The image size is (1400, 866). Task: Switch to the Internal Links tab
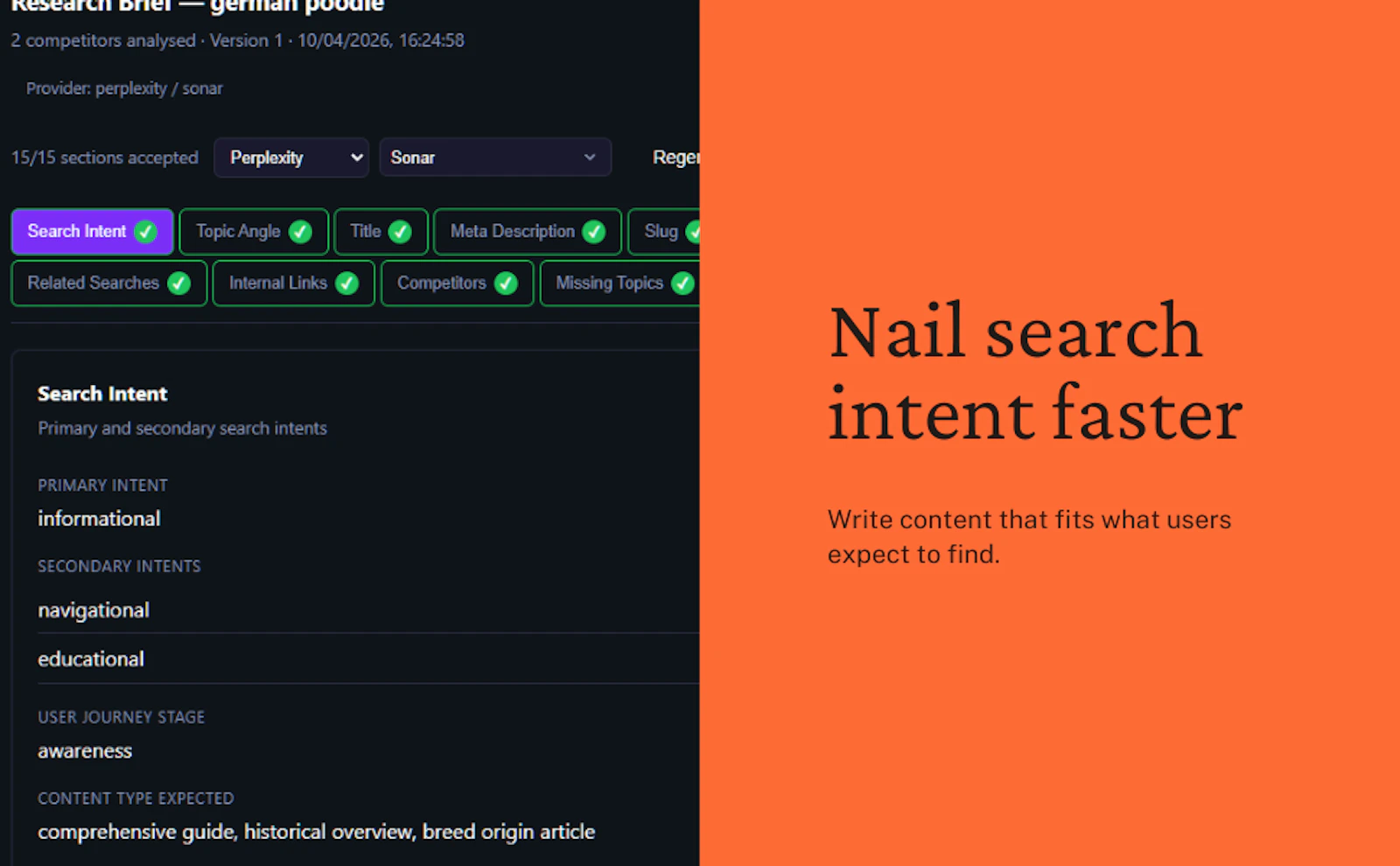(x=293, y=283)
